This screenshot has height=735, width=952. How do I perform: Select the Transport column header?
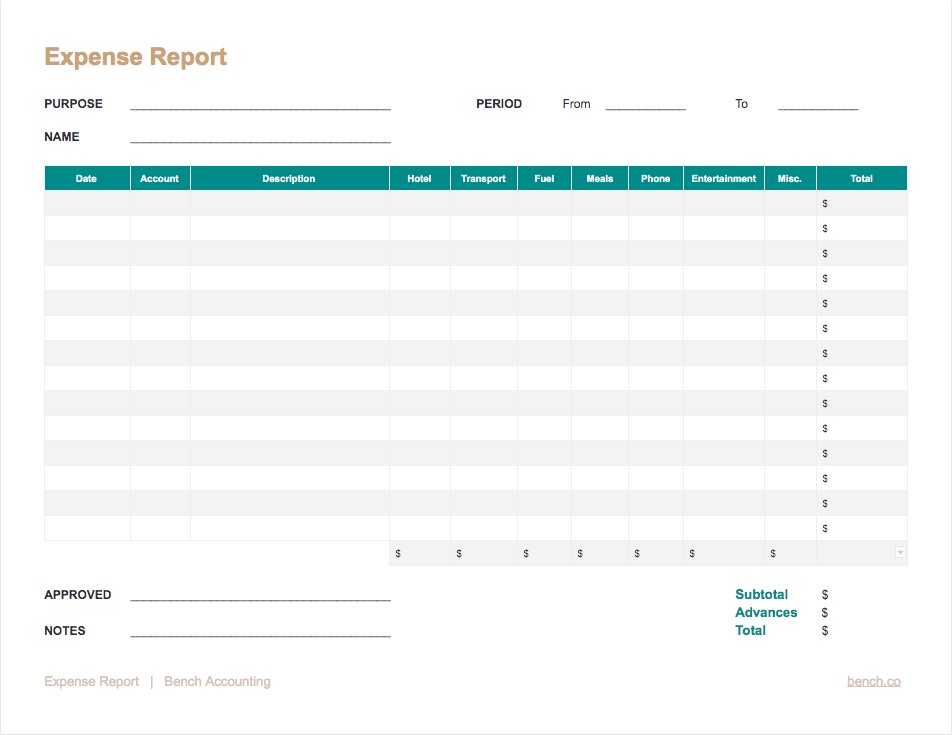[483, 178]
